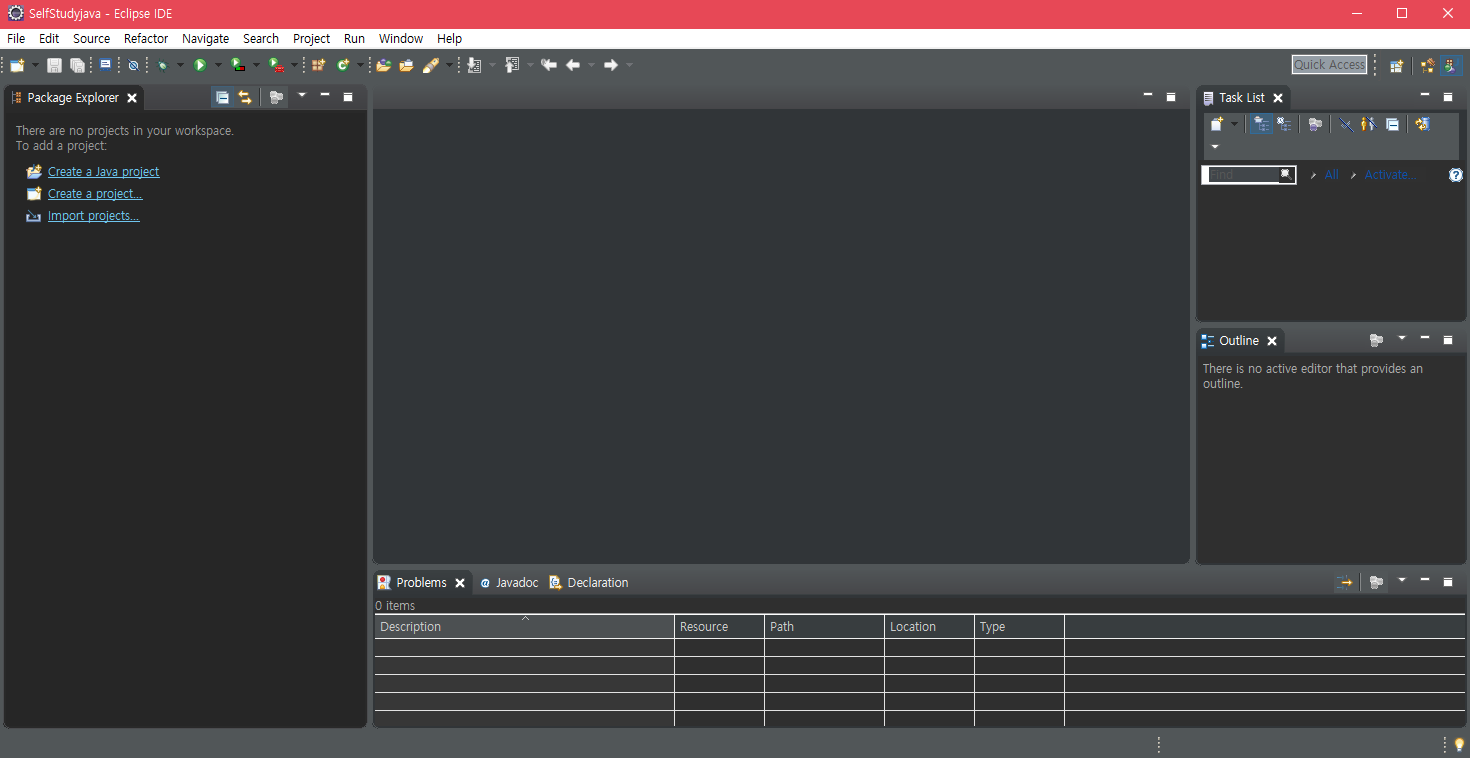The image size is (1470, 758).
Task: Click the green Run button
Action: pyautogui.click(x=200, y=65)
